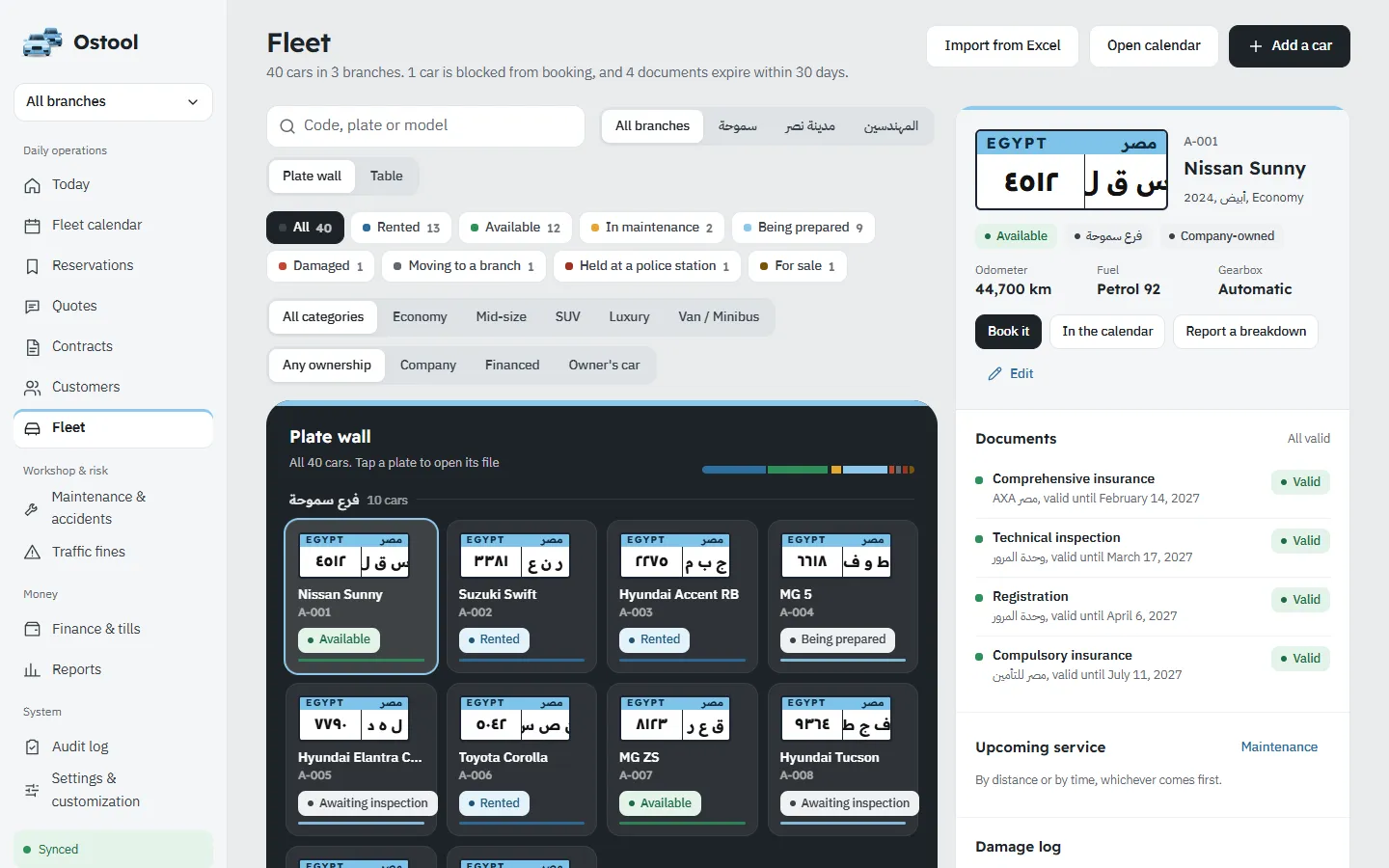Open the Suzuki Swift A-002 plate card
The width and height of the screenshot is (1389, 868).
522,597
